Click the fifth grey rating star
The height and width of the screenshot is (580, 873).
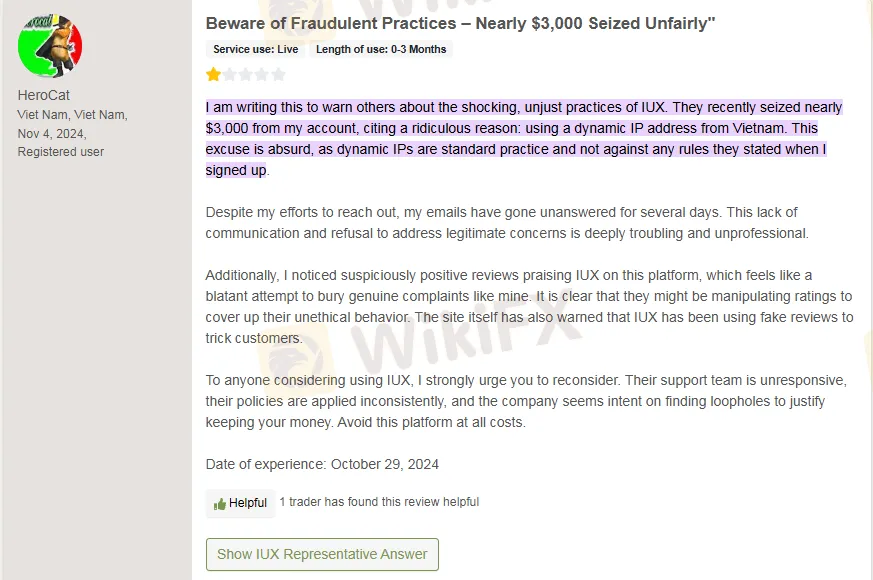point(278,74)
